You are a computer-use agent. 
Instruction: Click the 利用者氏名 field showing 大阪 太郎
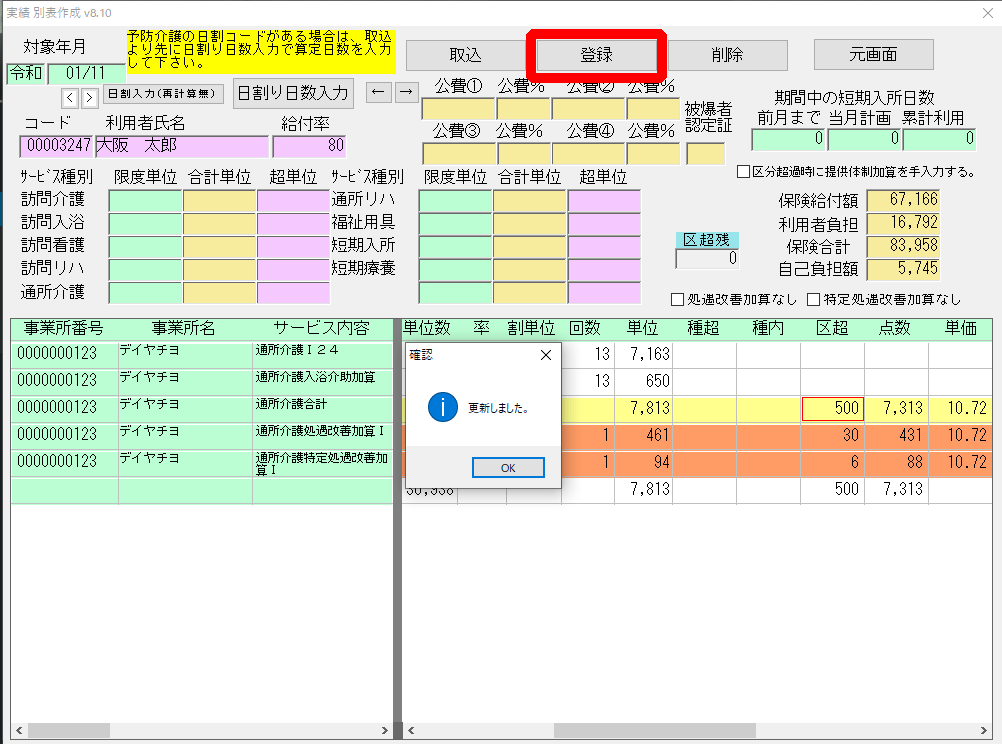(181, 146)
